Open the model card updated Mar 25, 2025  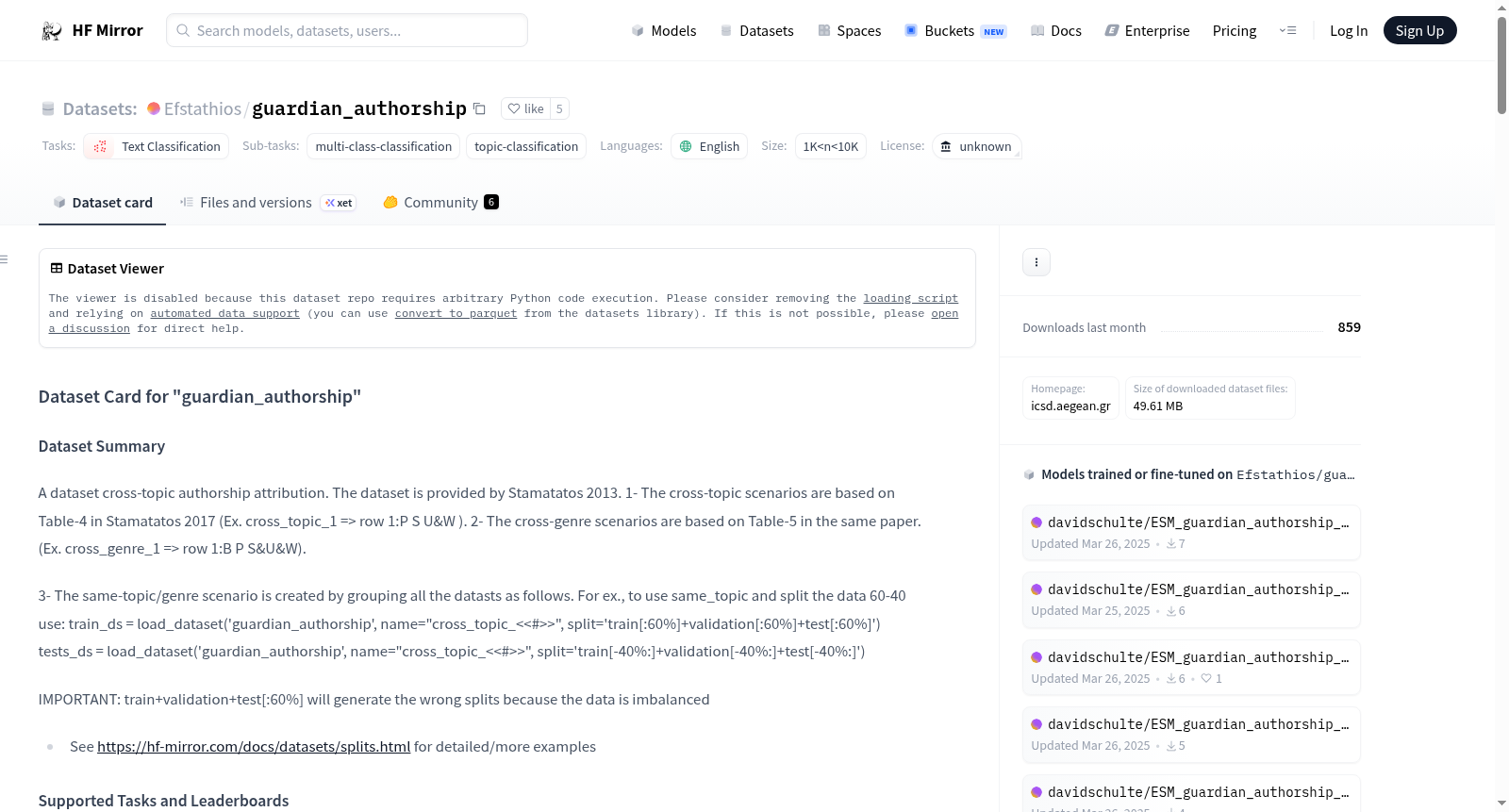[x=1191, y=600]
